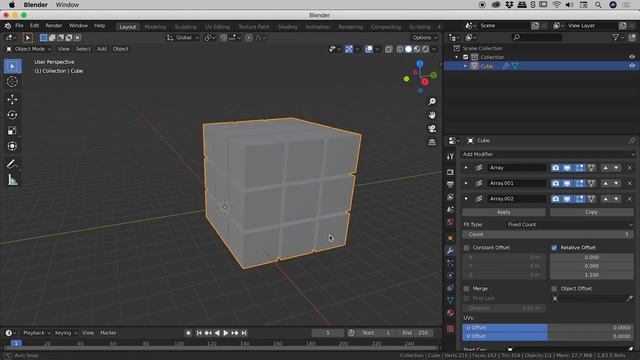Viewport: 640px width, 360px height.
Task: Click the Count slider field
Action: pyautogui.click(x=548, y=234)
